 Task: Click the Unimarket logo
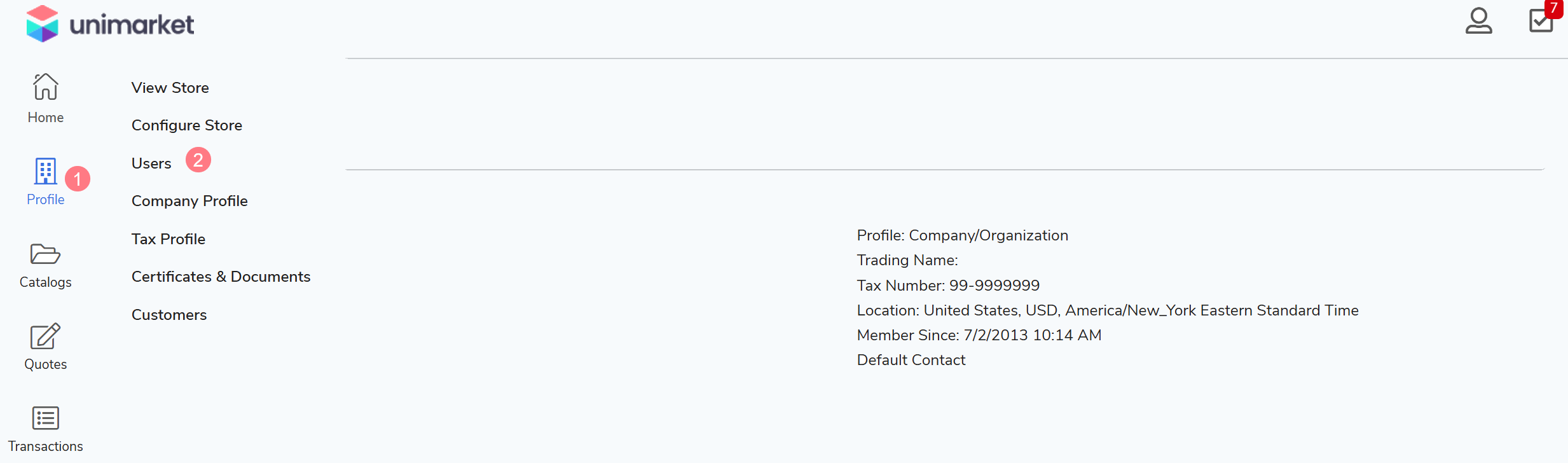point(110,24)
